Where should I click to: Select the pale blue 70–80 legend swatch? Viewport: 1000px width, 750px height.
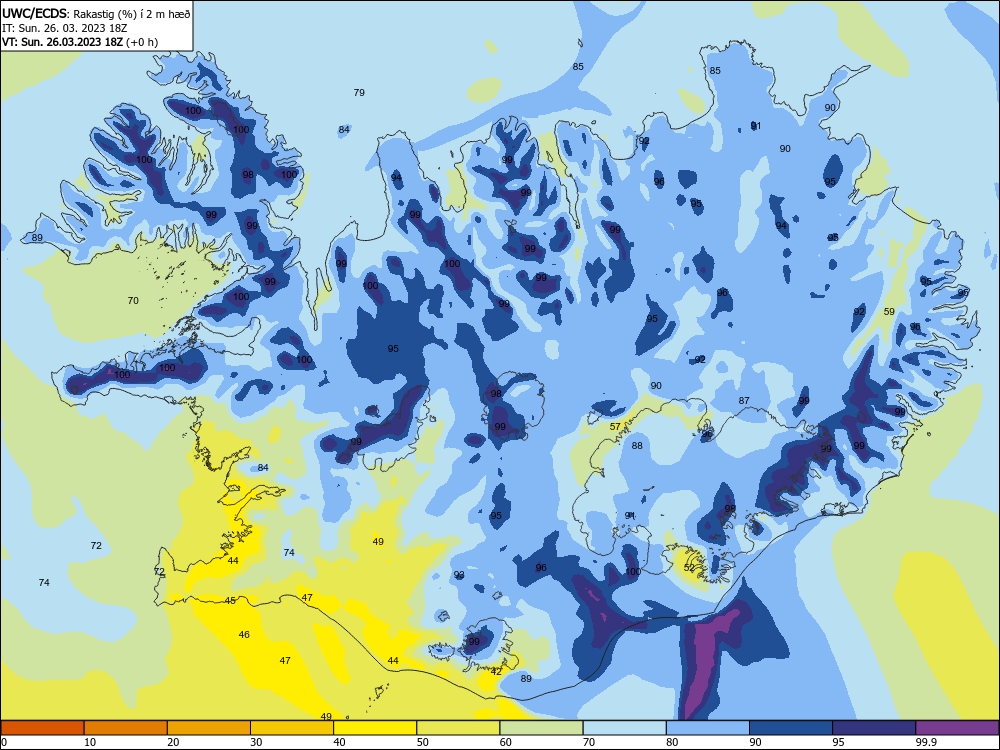(x=624, y=728)
